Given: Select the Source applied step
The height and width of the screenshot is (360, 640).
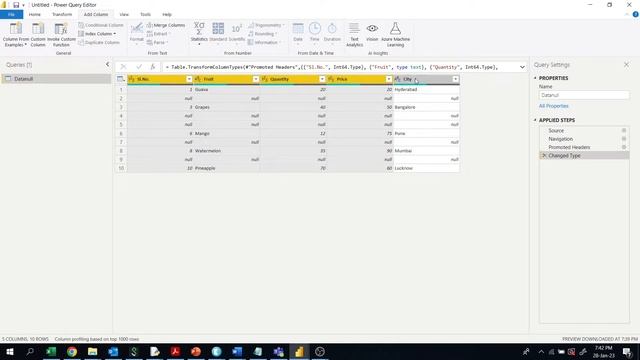Looking at the screenshot, I should click(x=584, y=131).
